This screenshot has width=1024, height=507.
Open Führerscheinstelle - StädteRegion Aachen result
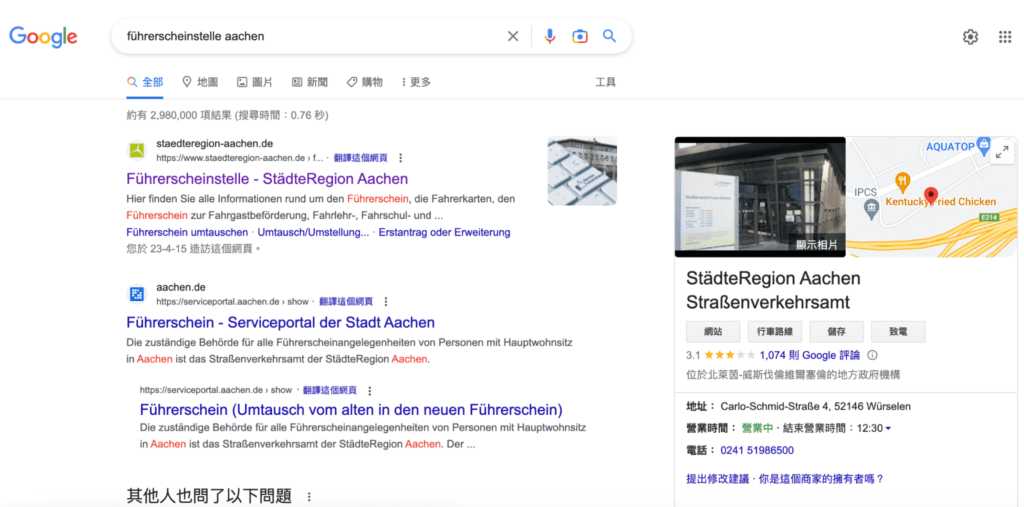click(267, 179)
